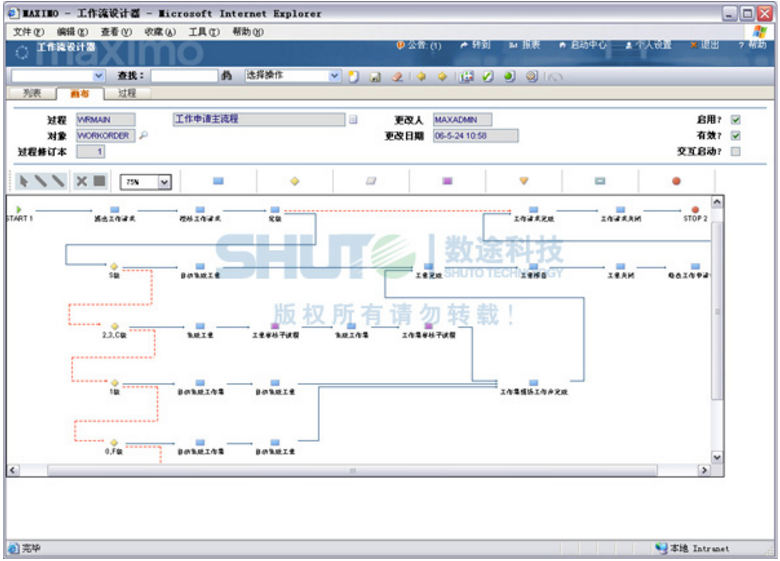Click the canvas horizontal scrollbar thumb

click(x=352, y=470)
